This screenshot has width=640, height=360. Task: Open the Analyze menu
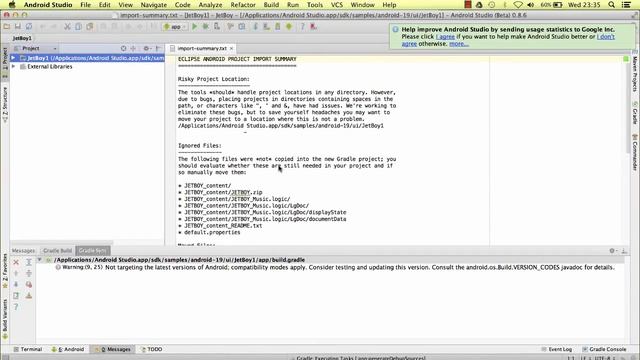point(210,5)
